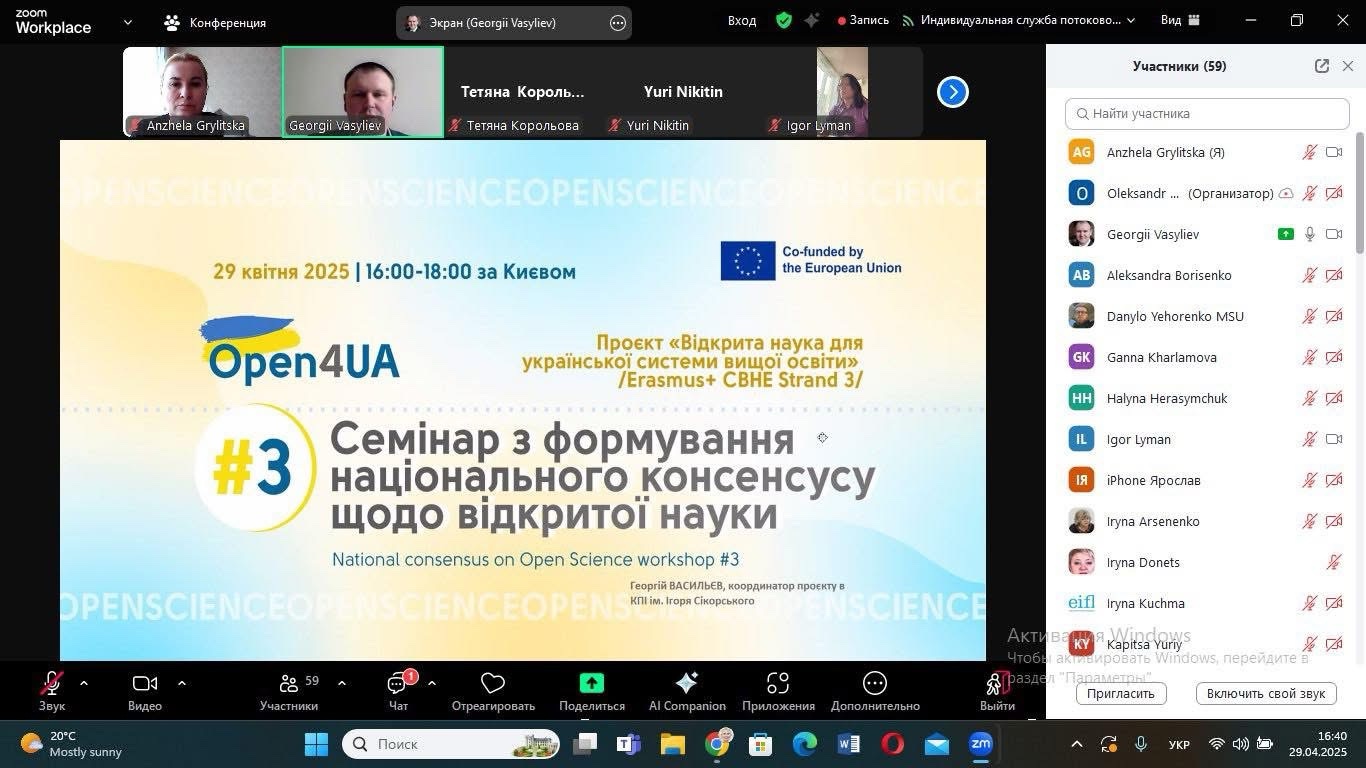The width and height of the screenshot is (1366, 768).
Task: Open the View dropdown menu
Action: tap(1180, 20)
